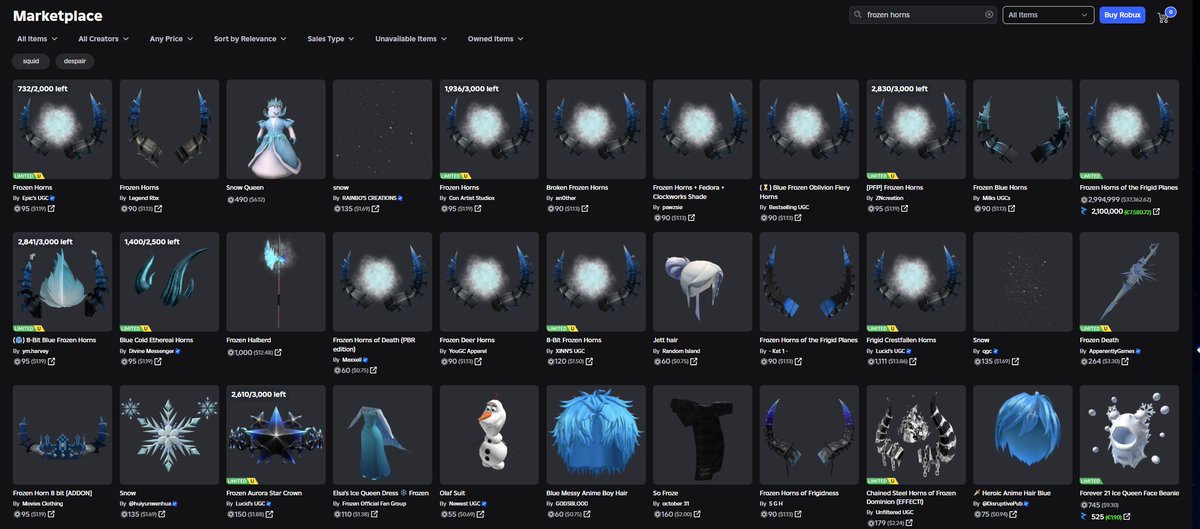Focus the frozen horns search field

924,15
